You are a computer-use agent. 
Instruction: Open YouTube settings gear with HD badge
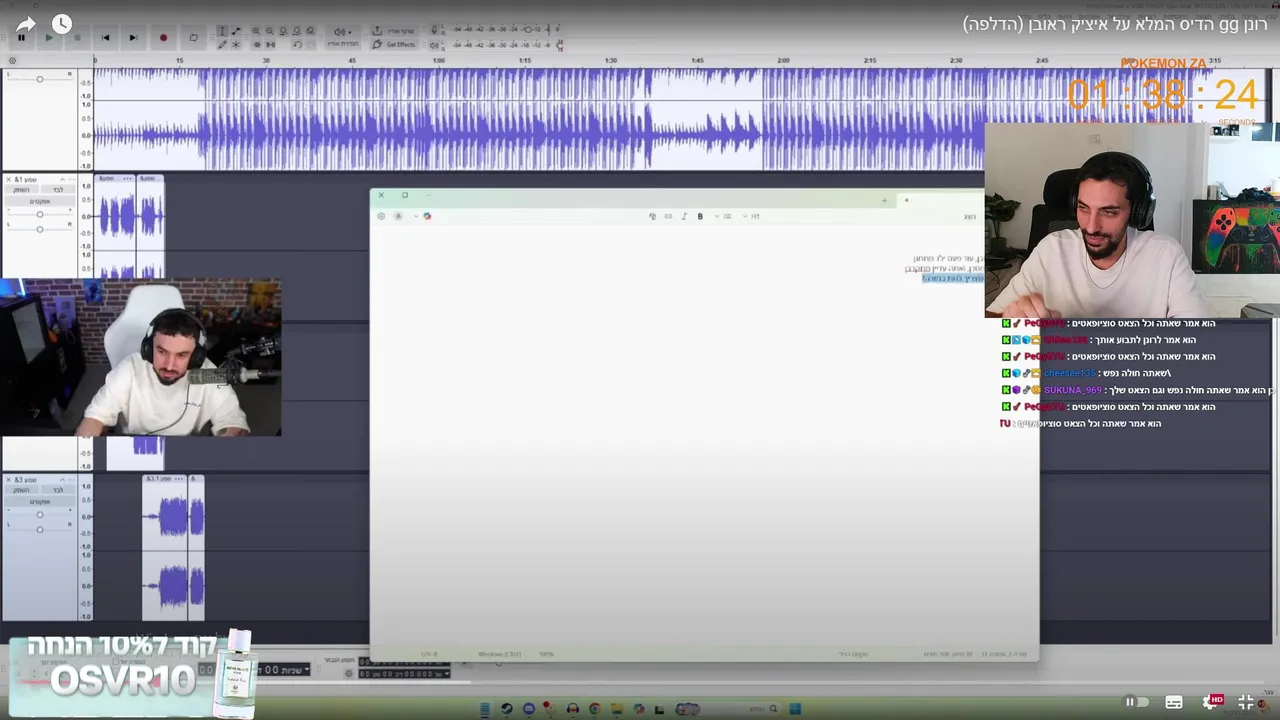tap(1212, 702)
